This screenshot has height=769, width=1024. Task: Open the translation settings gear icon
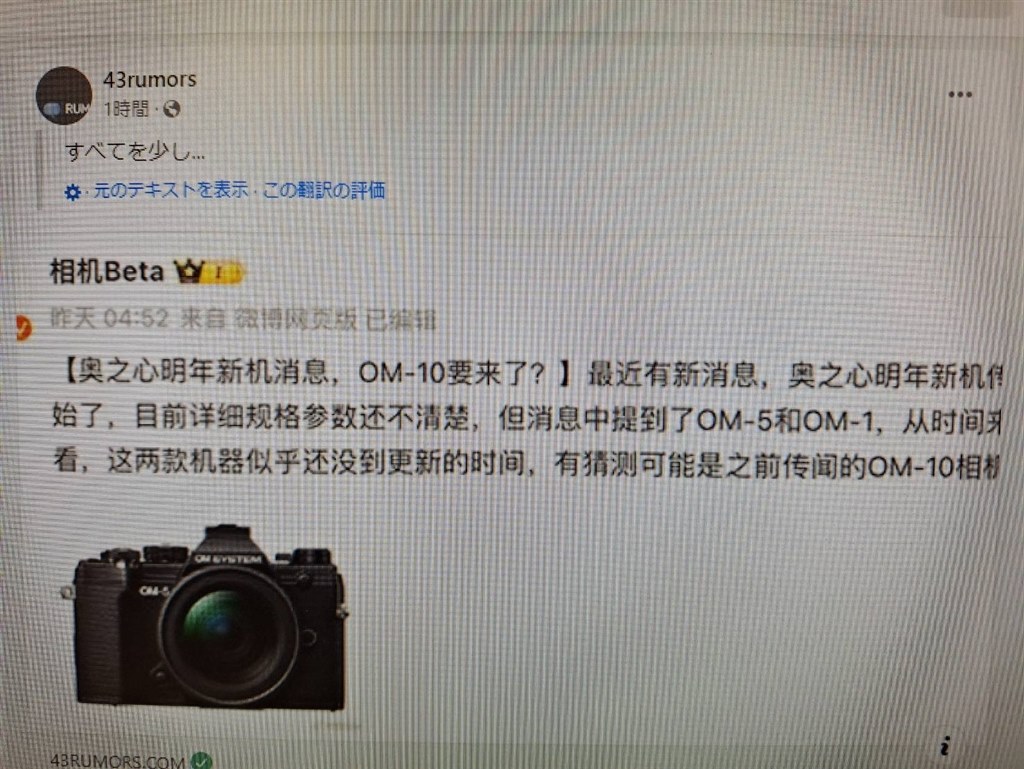(72, 192)
